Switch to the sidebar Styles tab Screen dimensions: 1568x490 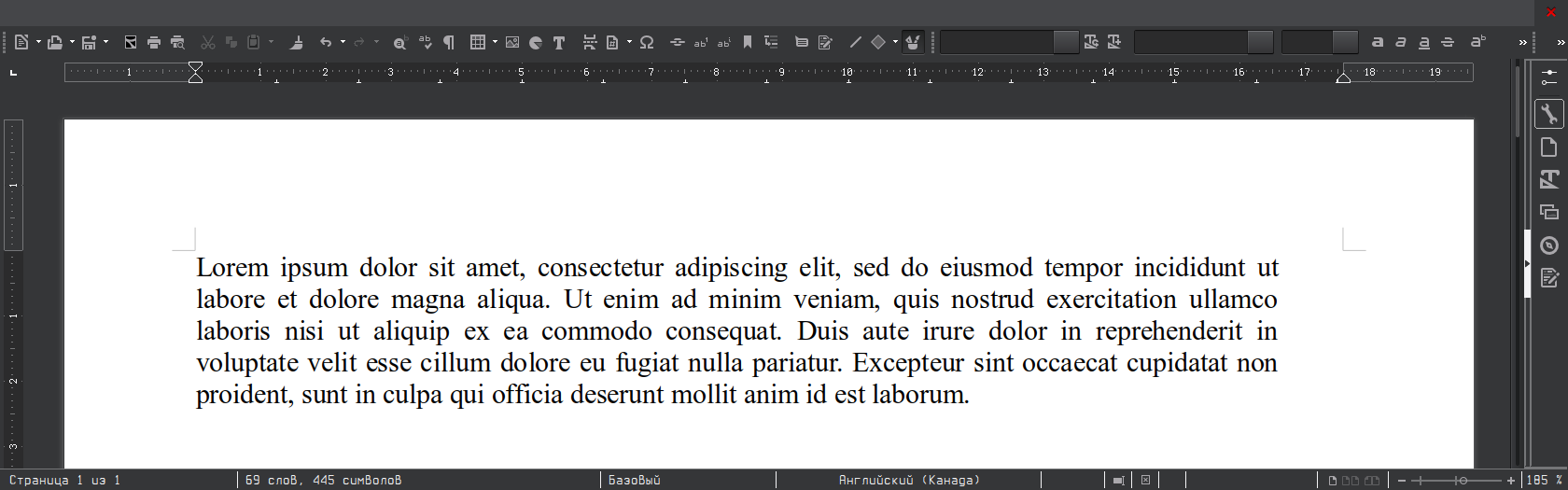(x=1549, y=179)
